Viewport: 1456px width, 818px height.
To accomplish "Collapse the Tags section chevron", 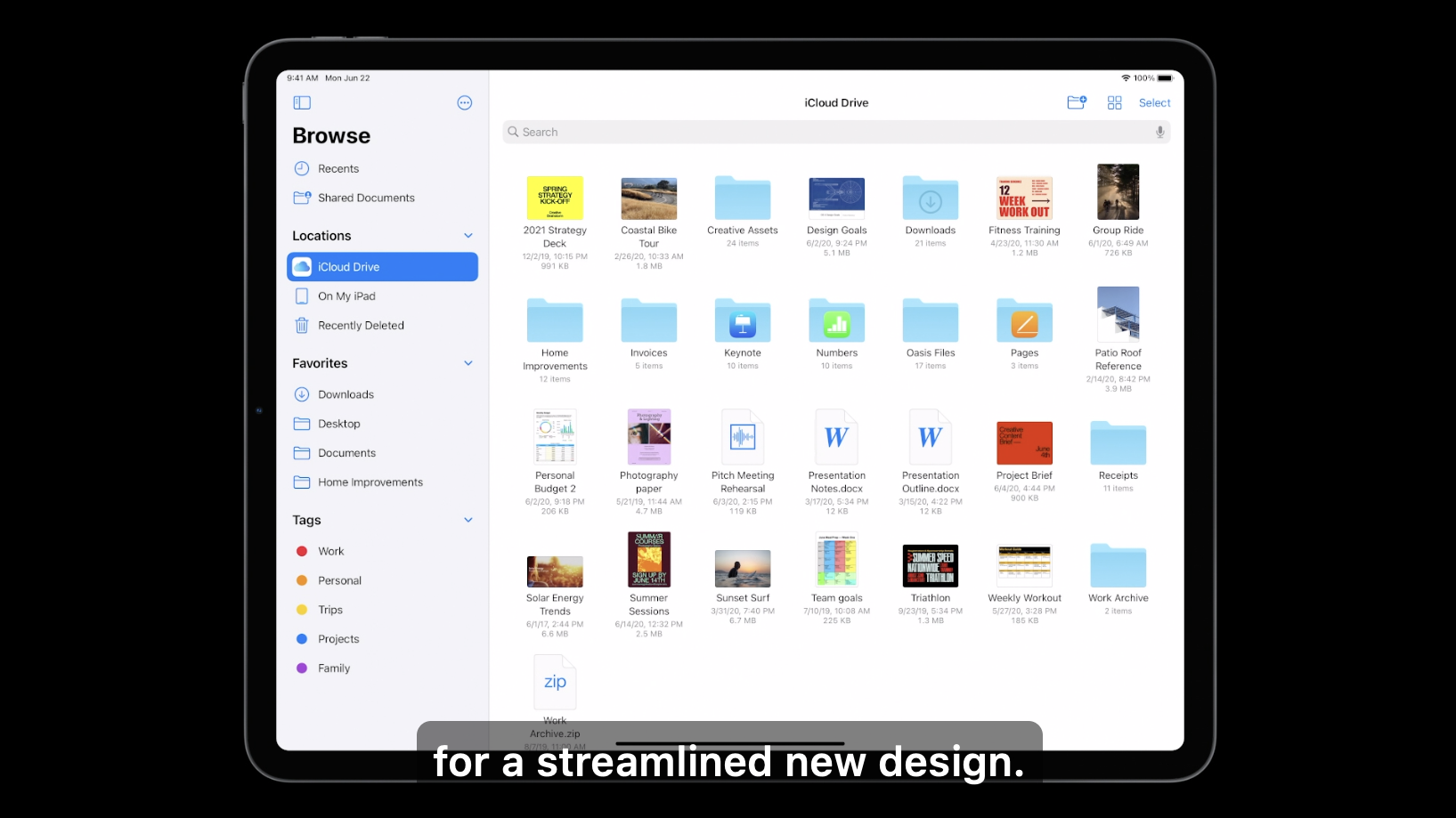I will point(468,520).
